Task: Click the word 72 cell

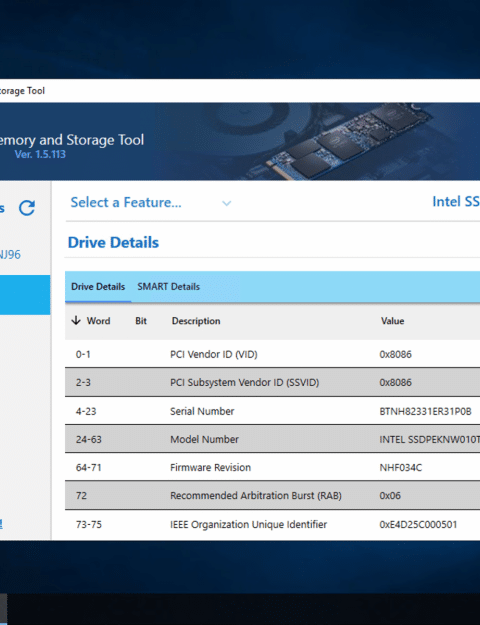Action: 81,496
